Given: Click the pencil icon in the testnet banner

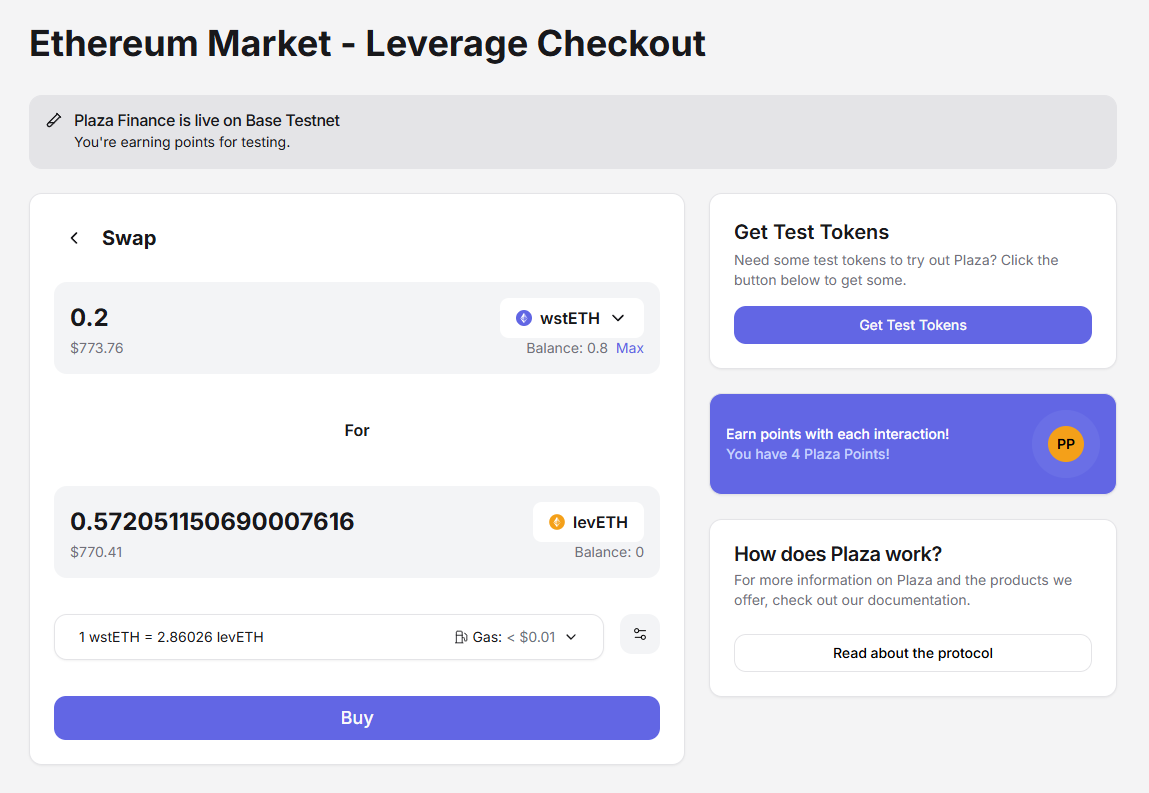Looking at the screenshot, I should (x=54, y=120).
